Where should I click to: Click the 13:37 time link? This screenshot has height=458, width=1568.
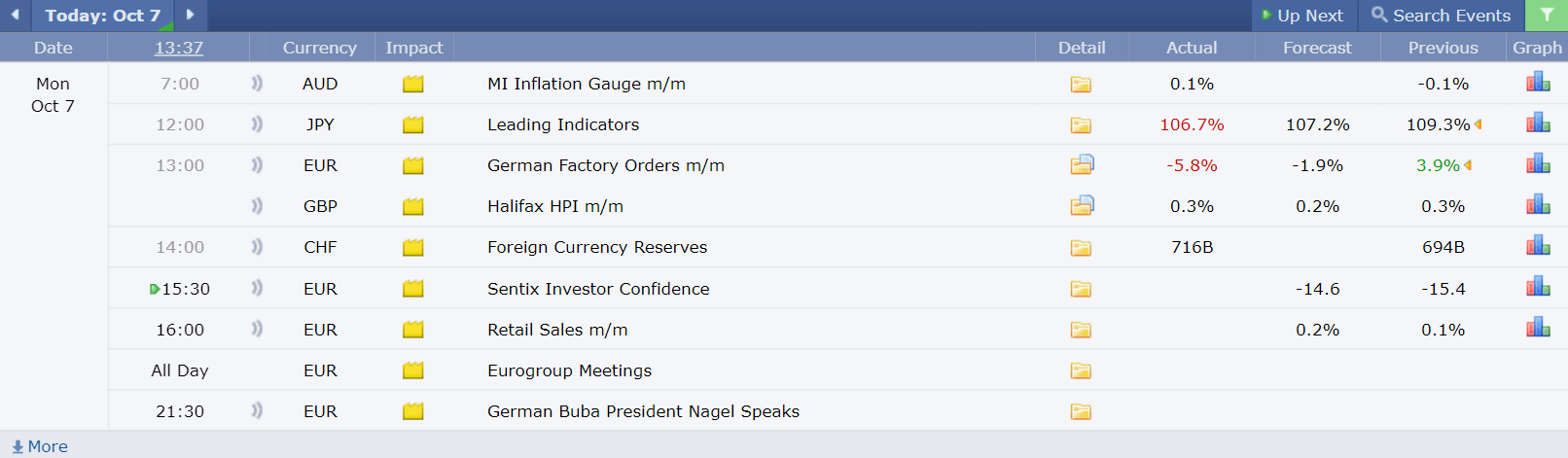(x=179, y=48)
